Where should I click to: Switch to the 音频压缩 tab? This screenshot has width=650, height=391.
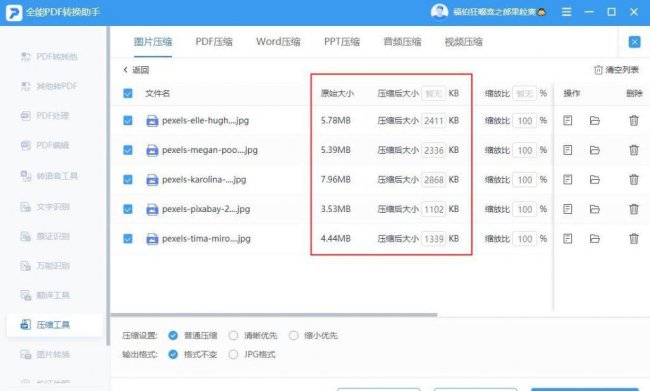(x=402, y=42)
